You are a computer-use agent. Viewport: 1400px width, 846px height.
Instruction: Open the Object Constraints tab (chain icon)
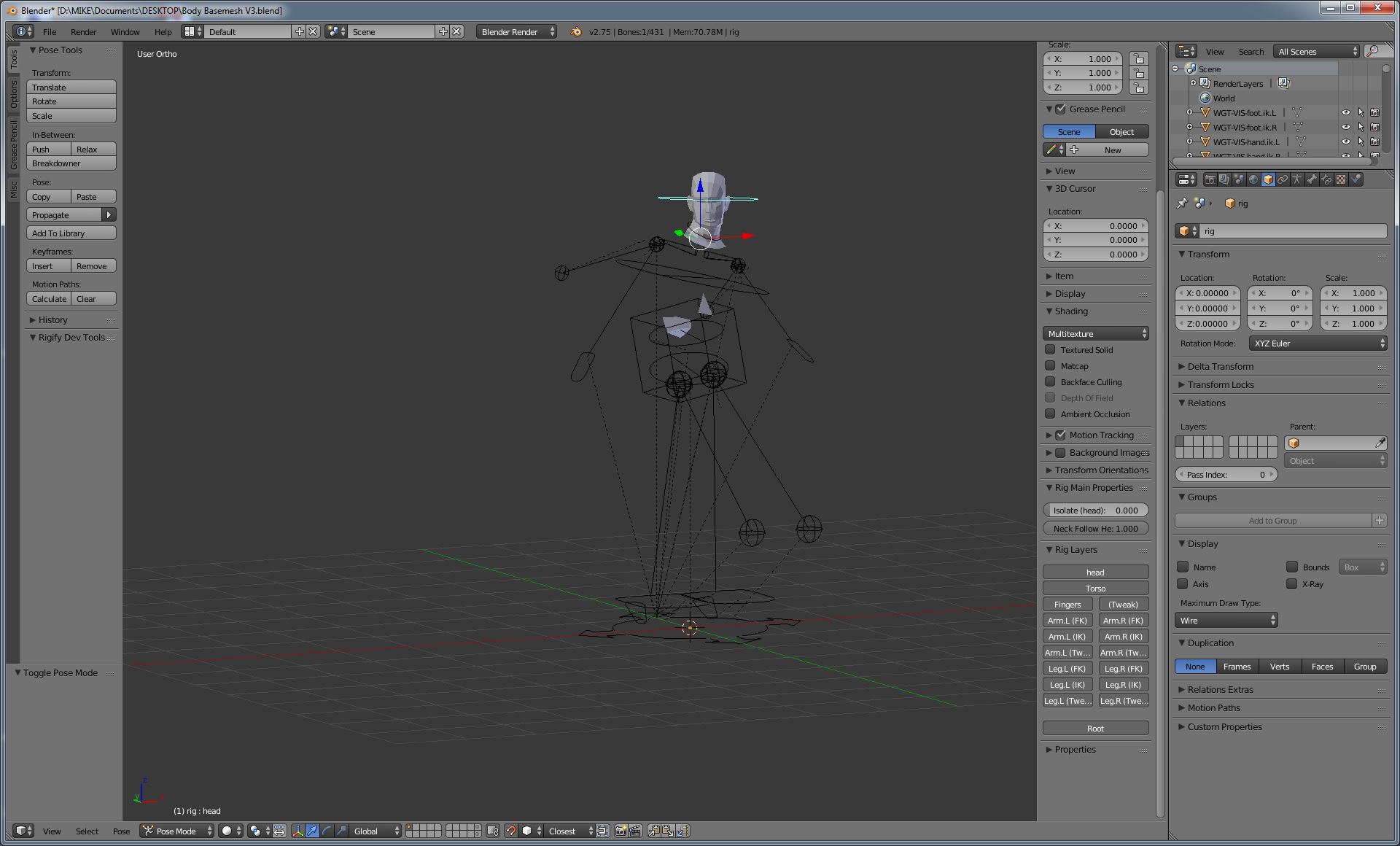(1283, 179)
